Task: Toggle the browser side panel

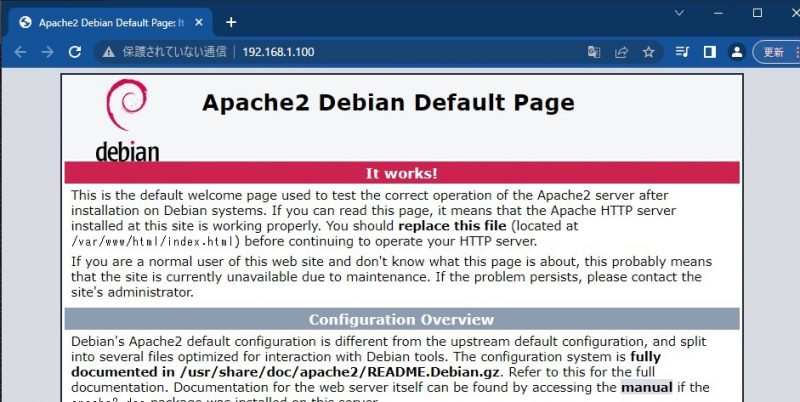Action: pos(710,52)
